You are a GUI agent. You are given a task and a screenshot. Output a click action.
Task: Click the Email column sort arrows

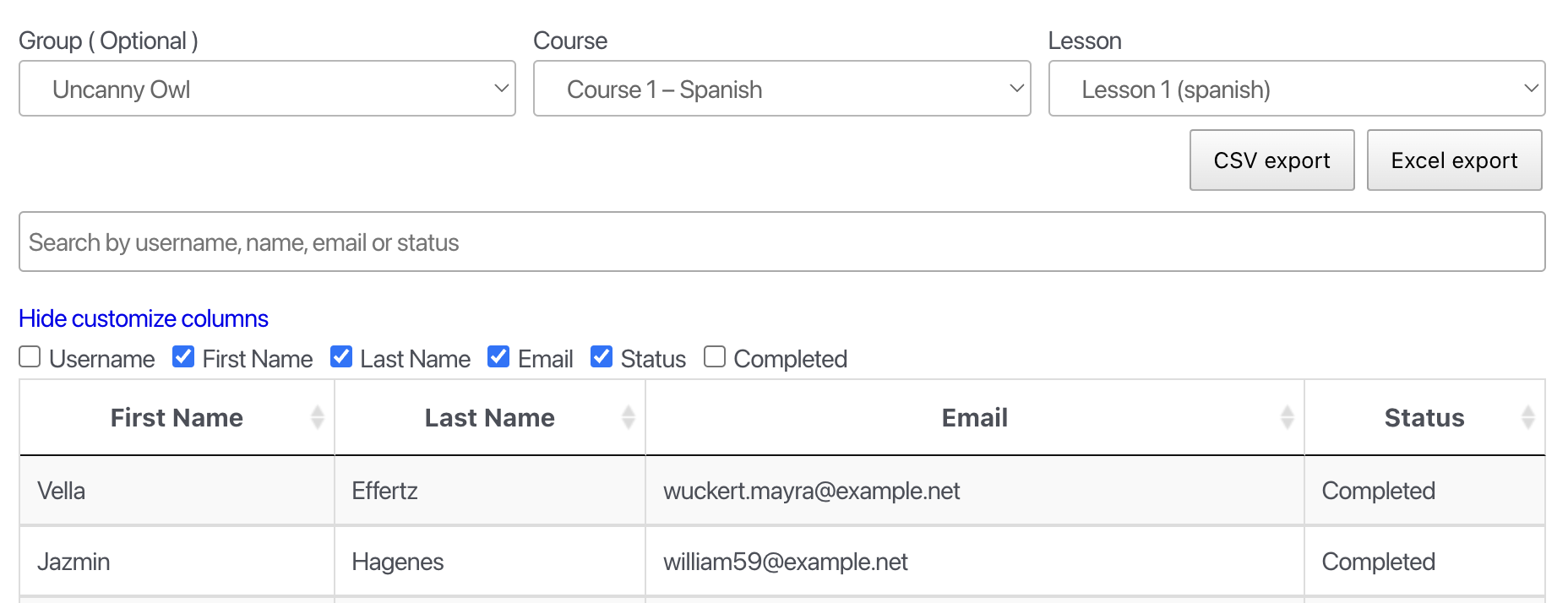point(1287,417)
